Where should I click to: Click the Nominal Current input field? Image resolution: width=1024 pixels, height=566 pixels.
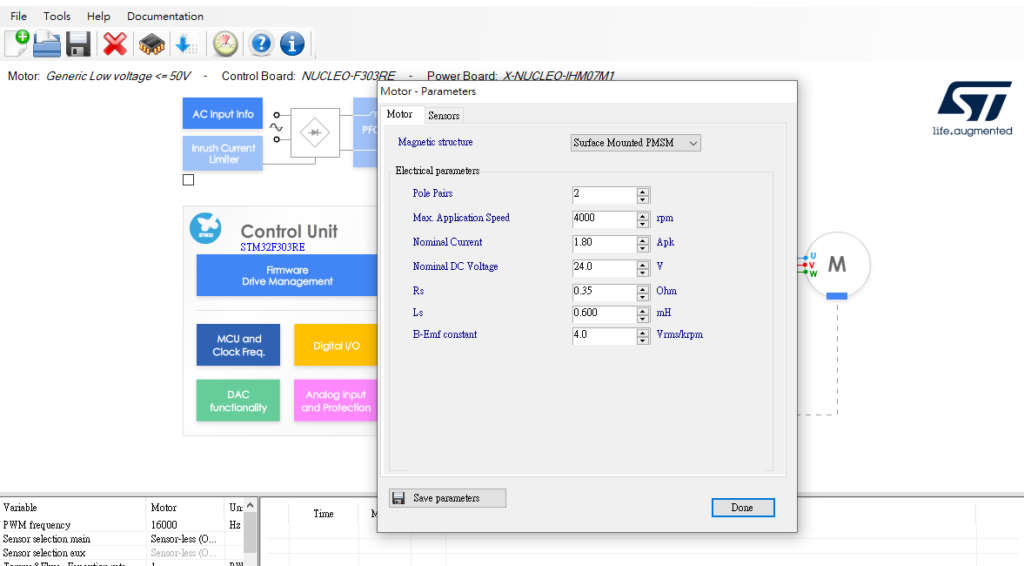(605, 243)
